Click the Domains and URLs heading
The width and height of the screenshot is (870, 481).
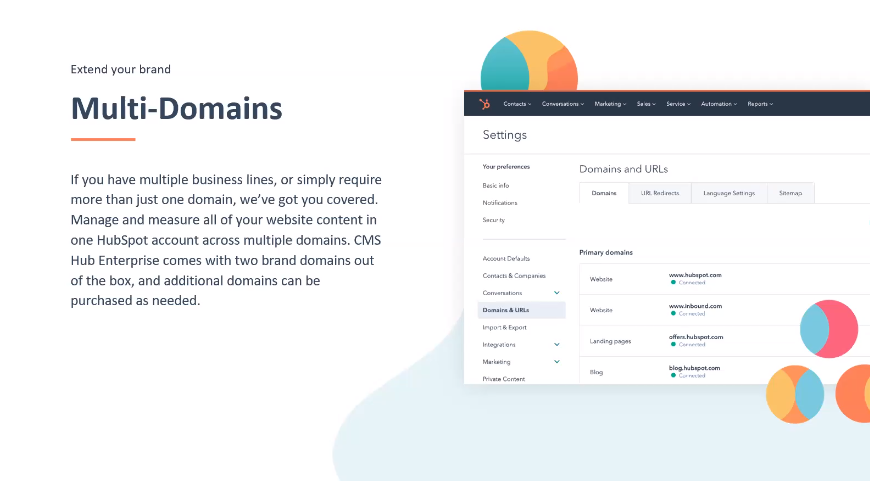click(x=623, y=169)
